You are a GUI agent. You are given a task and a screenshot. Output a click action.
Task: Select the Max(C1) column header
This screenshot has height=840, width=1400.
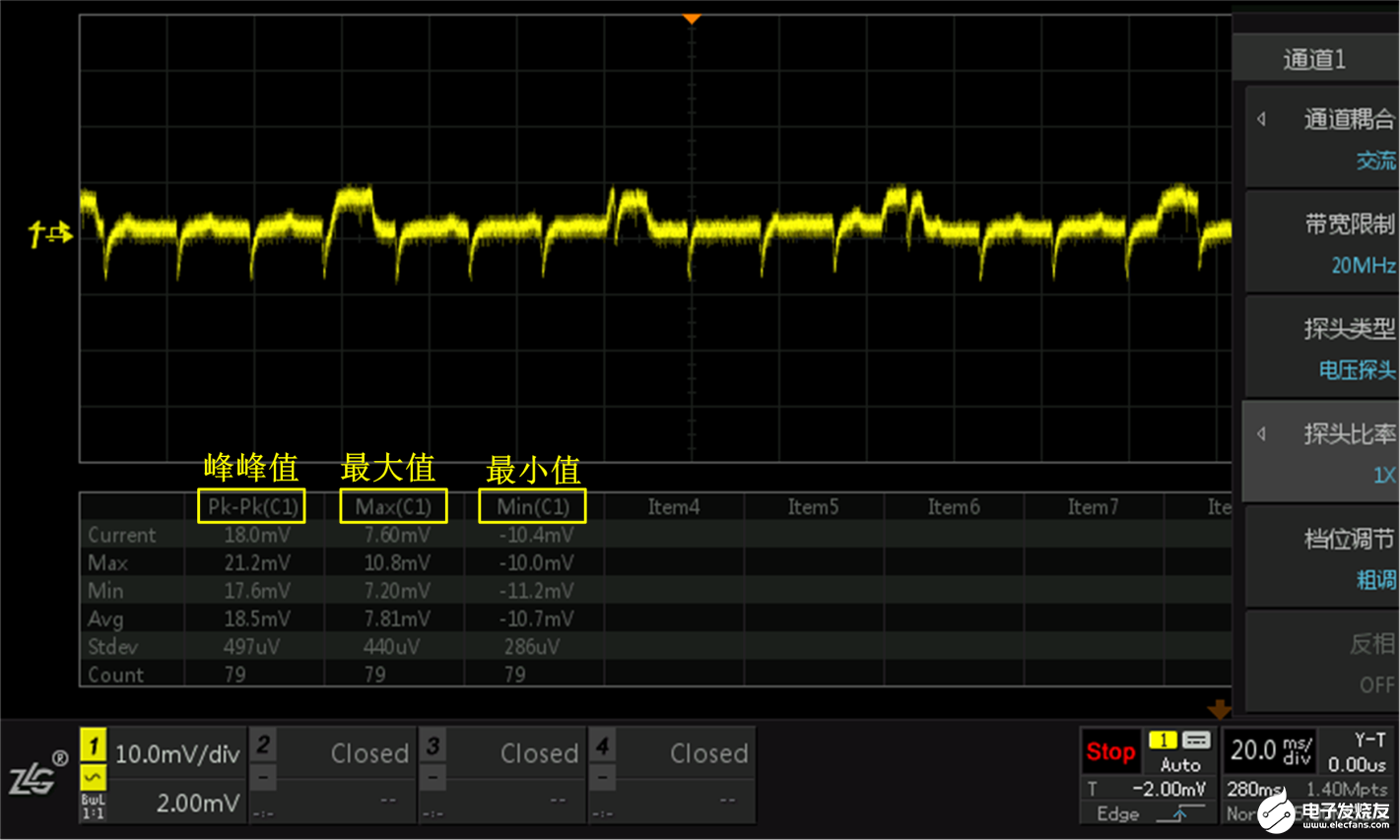(393, 506)
